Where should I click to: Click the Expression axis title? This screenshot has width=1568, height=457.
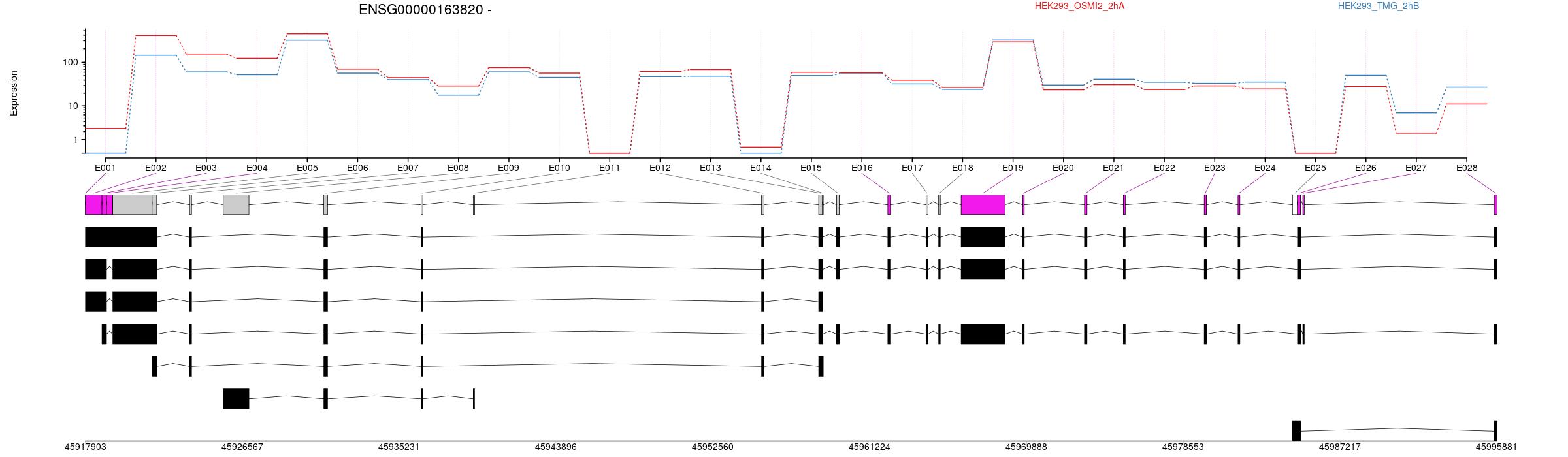point(14,93)
